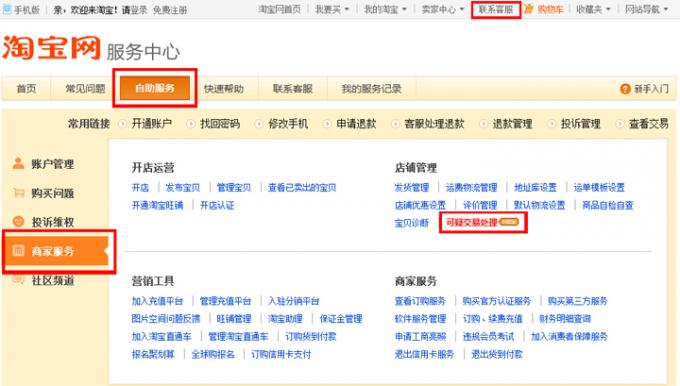Open the 卖家中心 dropdown
Viewport: 680px width, 386px height.
[442, 9]
